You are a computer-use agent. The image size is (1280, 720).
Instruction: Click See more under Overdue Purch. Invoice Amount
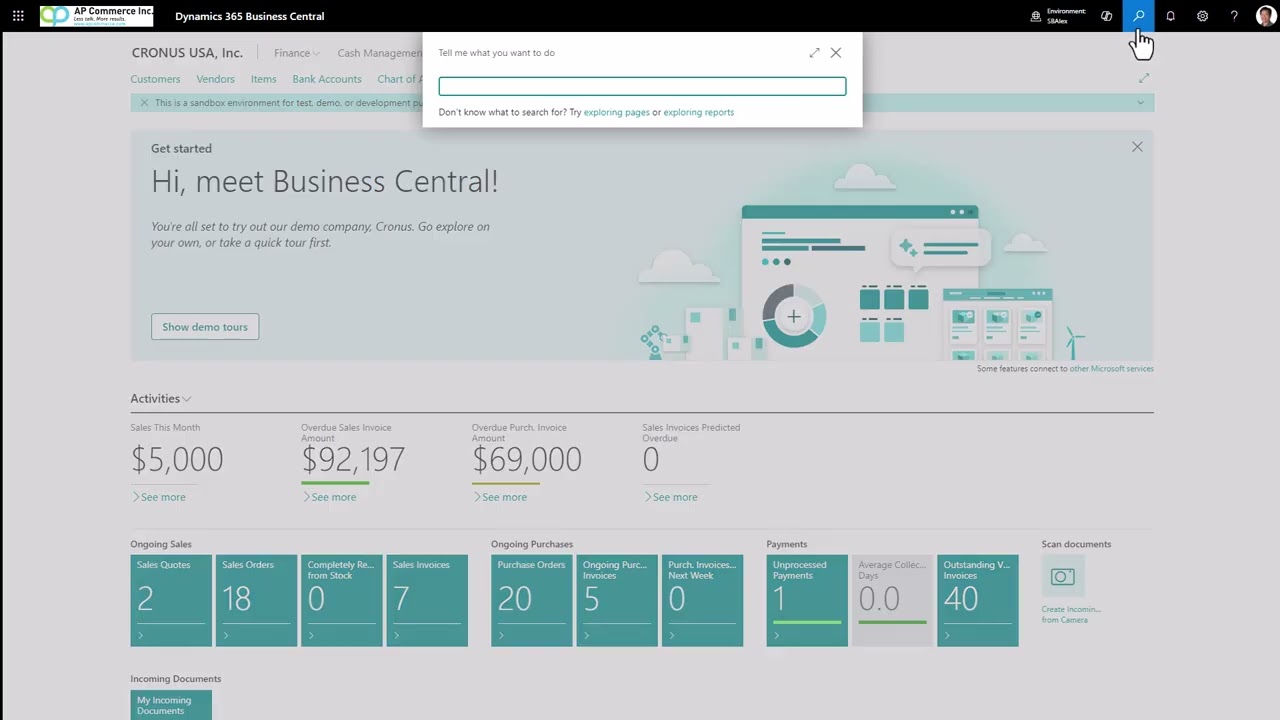[500, 497]
